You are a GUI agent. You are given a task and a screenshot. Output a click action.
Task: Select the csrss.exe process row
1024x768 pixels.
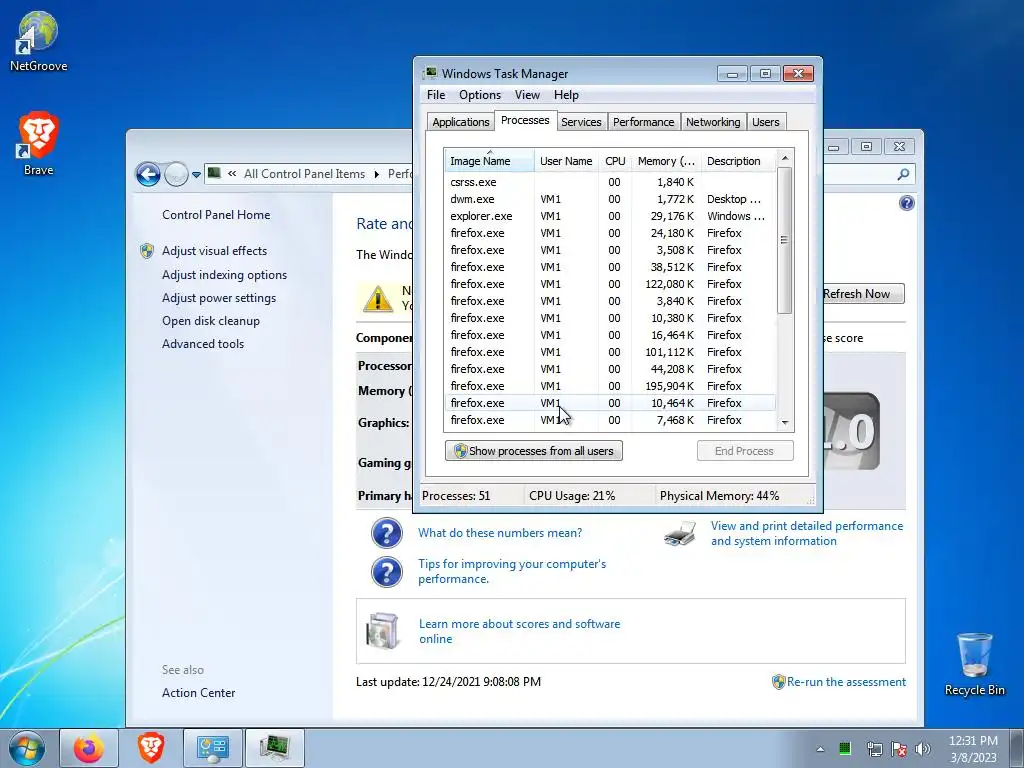point(610,182)
